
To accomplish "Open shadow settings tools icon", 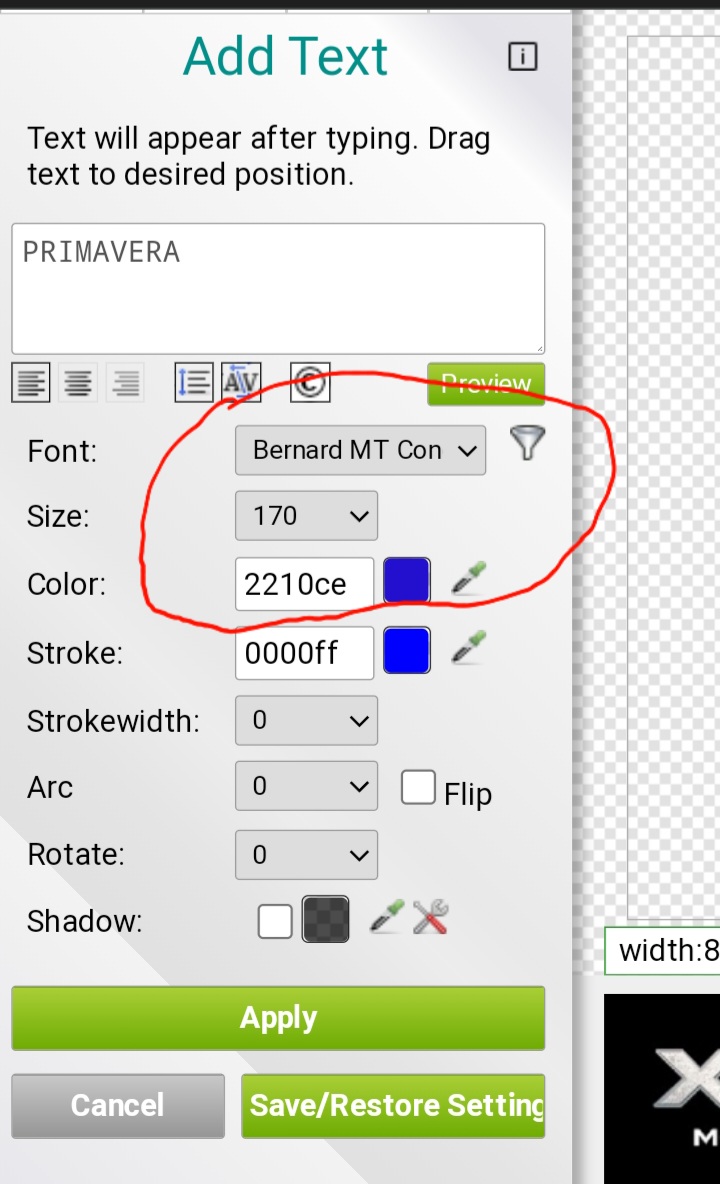I will 430,917.
